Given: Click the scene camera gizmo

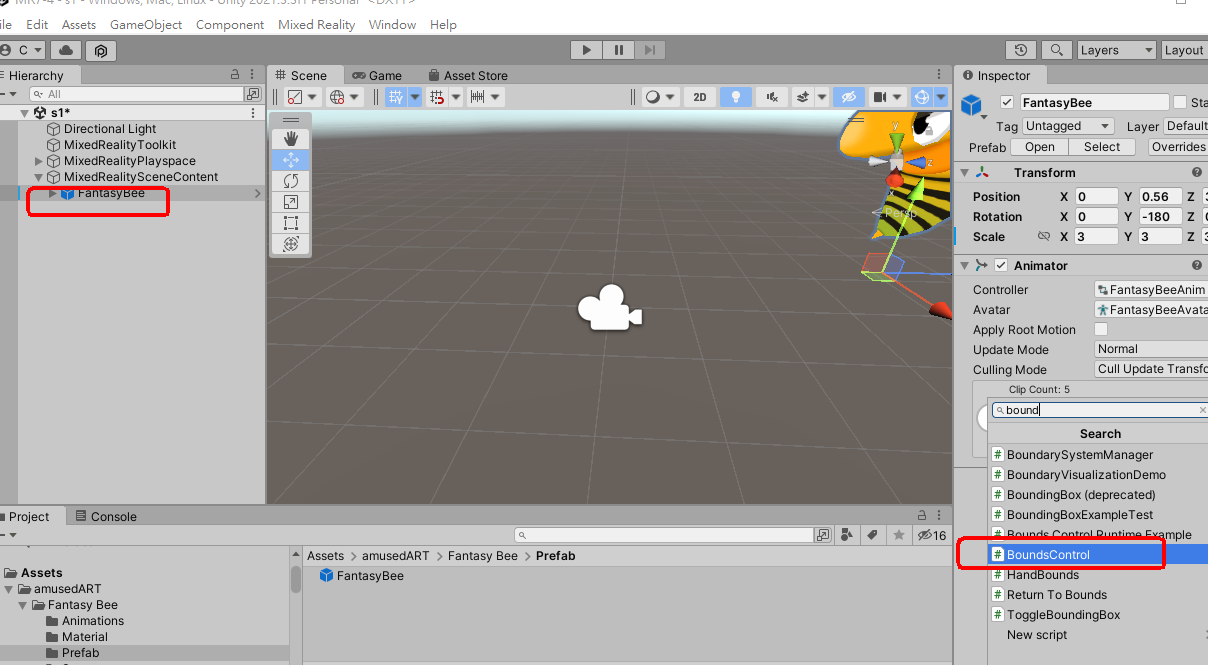Looking at the screenshot, I should tap(610, 308).
